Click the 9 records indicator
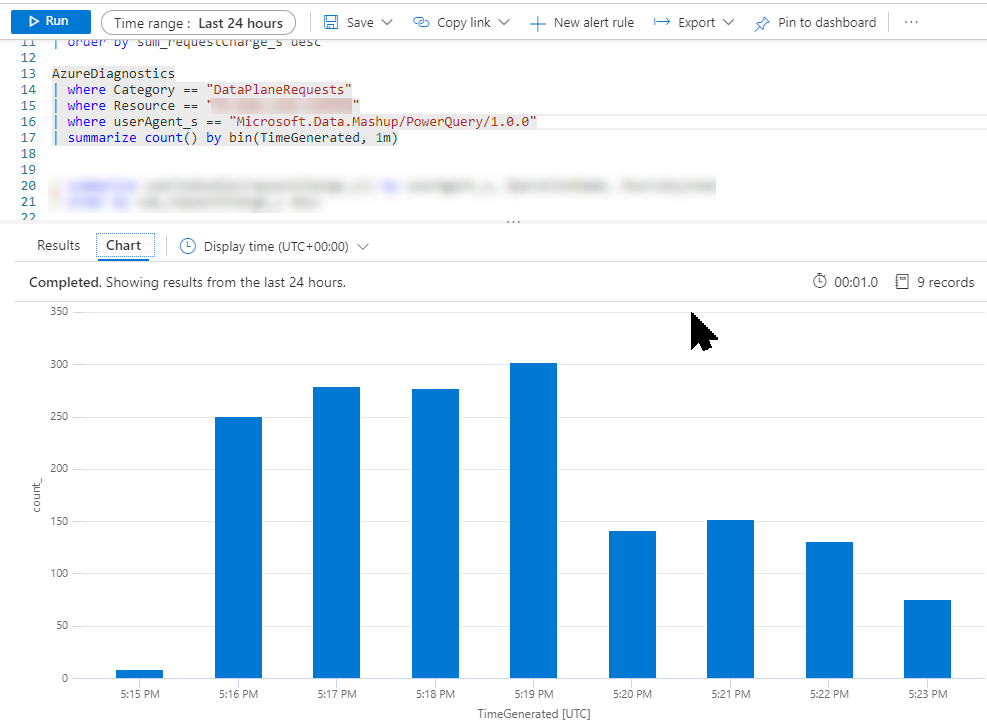The width and height of the screenshot is (987, 722). tap(934, 282)
